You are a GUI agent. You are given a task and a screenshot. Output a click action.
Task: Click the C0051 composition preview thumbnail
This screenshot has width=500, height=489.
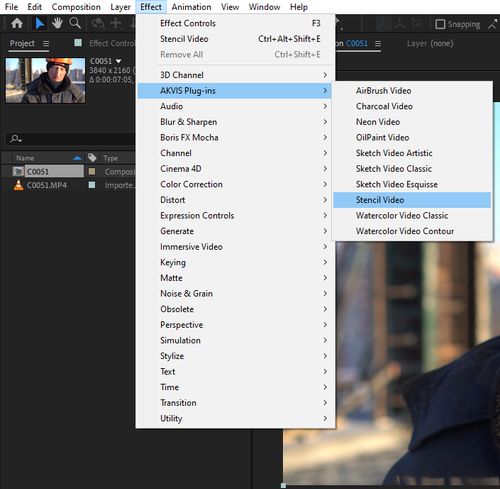pos(45,80)
